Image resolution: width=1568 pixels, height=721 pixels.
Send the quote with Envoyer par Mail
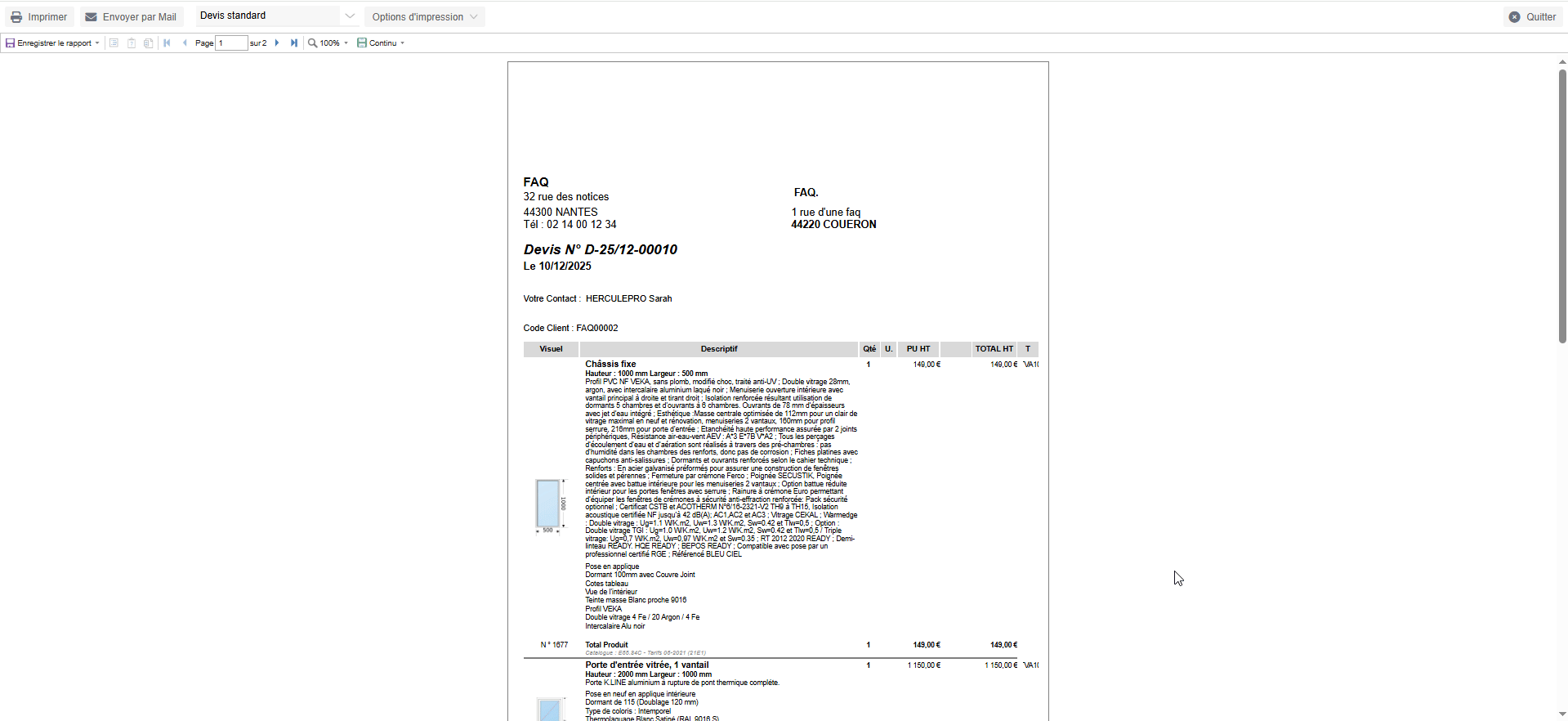(x=131, y=17)
